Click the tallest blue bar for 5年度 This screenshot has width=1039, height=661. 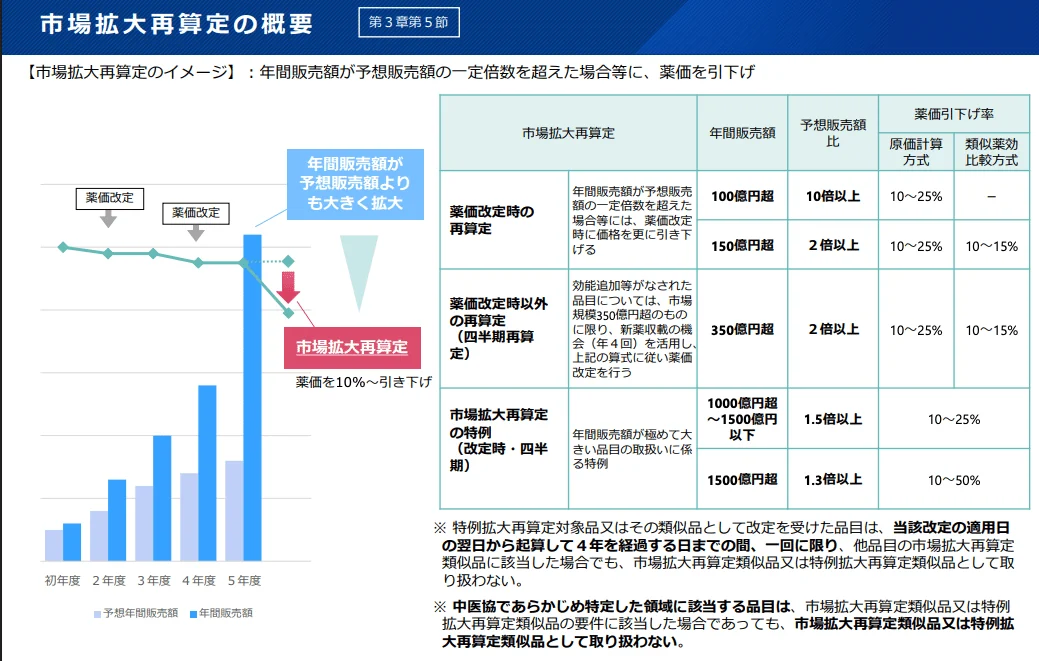point(252,397)
